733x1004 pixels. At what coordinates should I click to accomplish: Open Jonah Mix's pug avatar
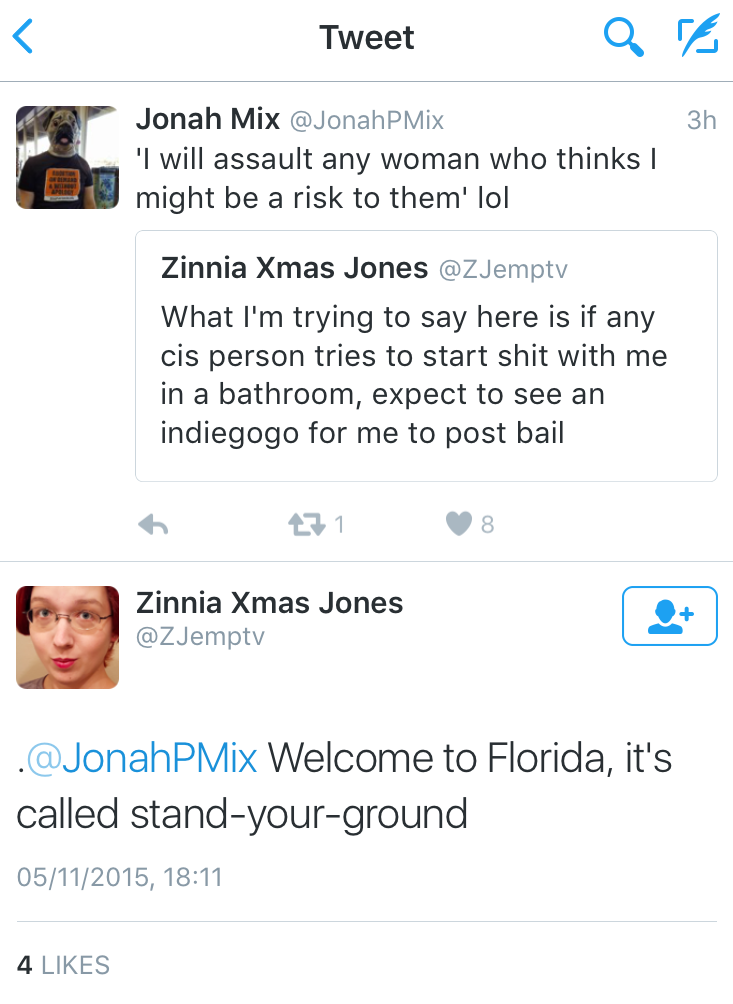coord(67,157)
